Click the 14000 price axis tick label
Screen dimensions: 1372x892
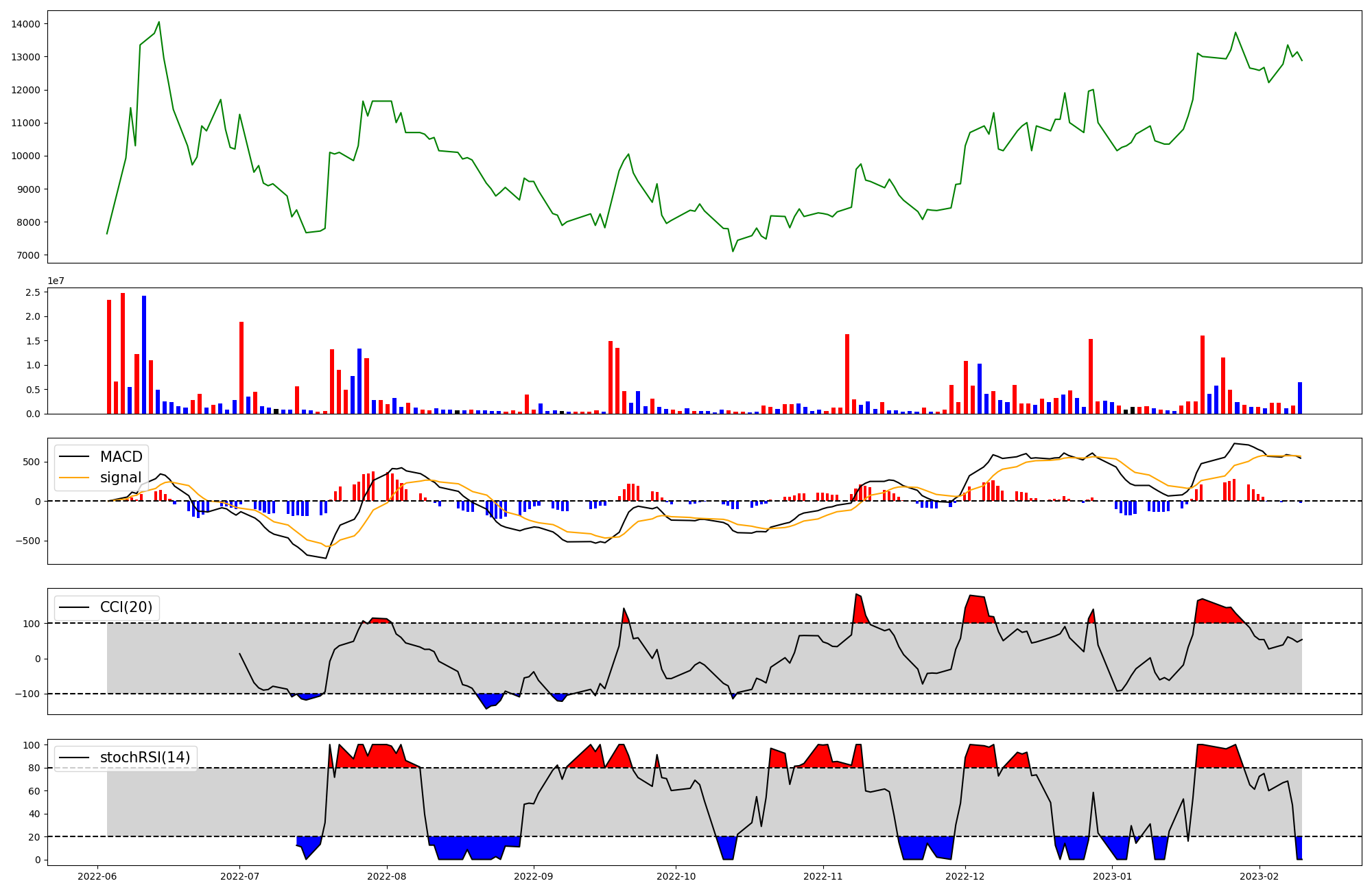coord(26,24)
